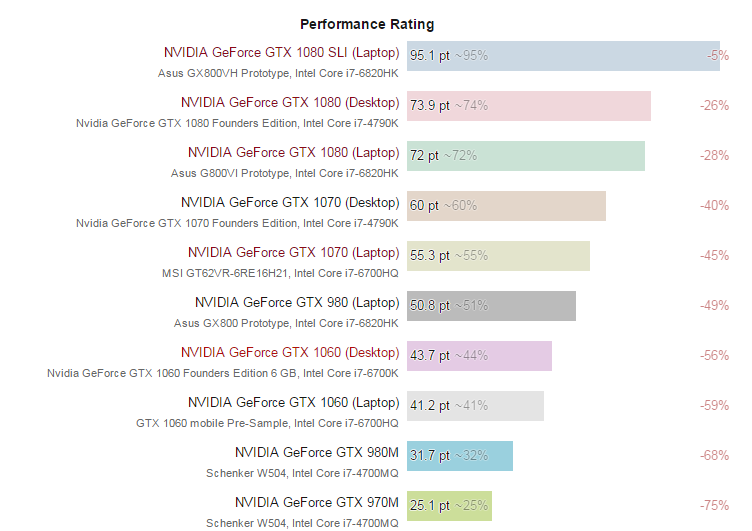Click the NVIDIA GeForce GTX 970M link
Image resolution: width=752 pixels, height=531 pixels.
pyautogui.click(x=316, y=502)
